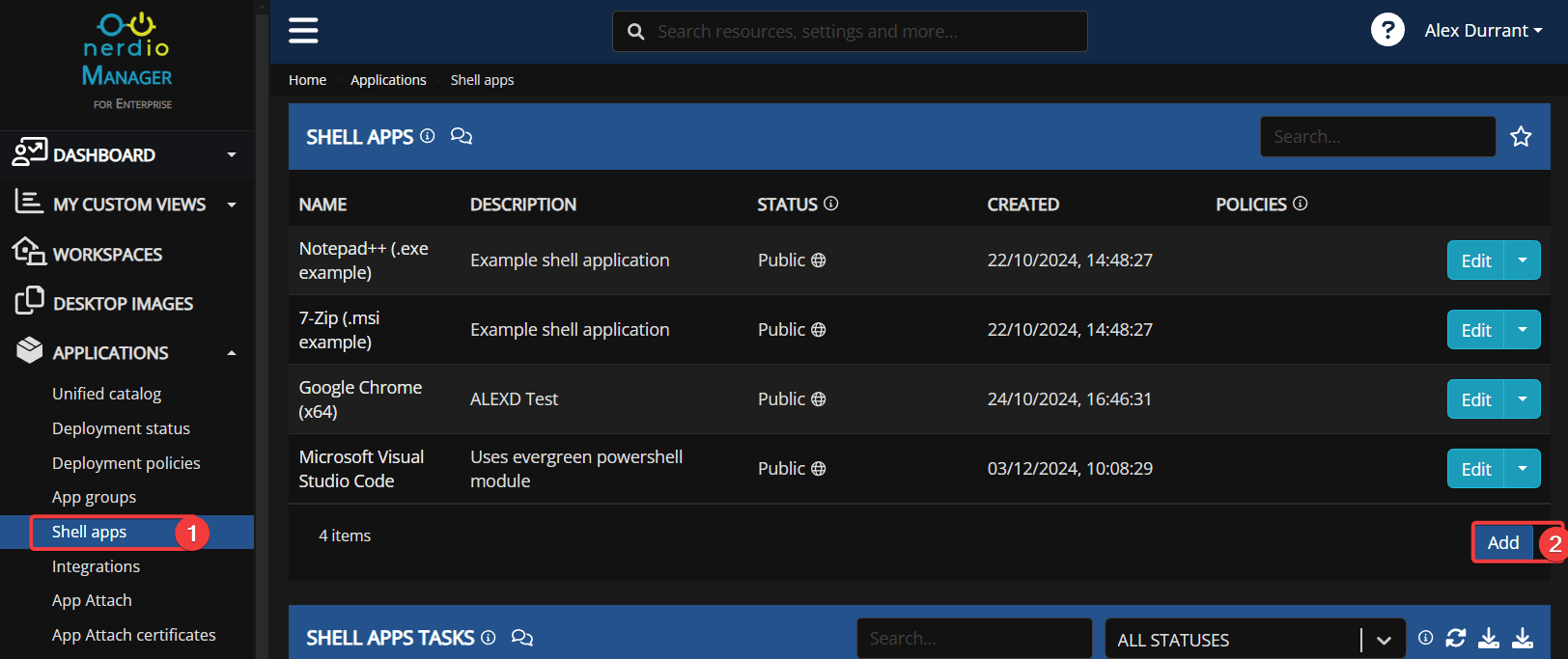Screen dimensions: 1568x659
Task: Click the Shell apps breadcrumb
Action: [x=482, y=80]
